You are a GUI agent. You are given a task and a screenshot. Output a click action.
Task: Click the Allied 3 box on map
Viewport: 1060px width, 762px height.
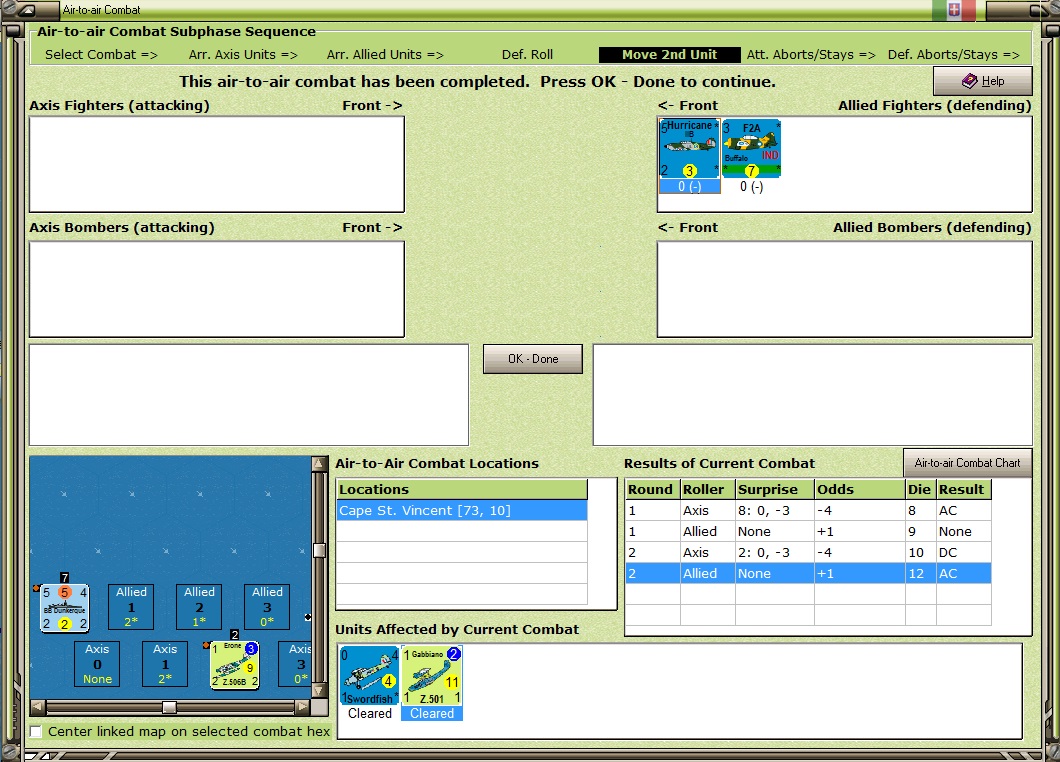(267, 606)
